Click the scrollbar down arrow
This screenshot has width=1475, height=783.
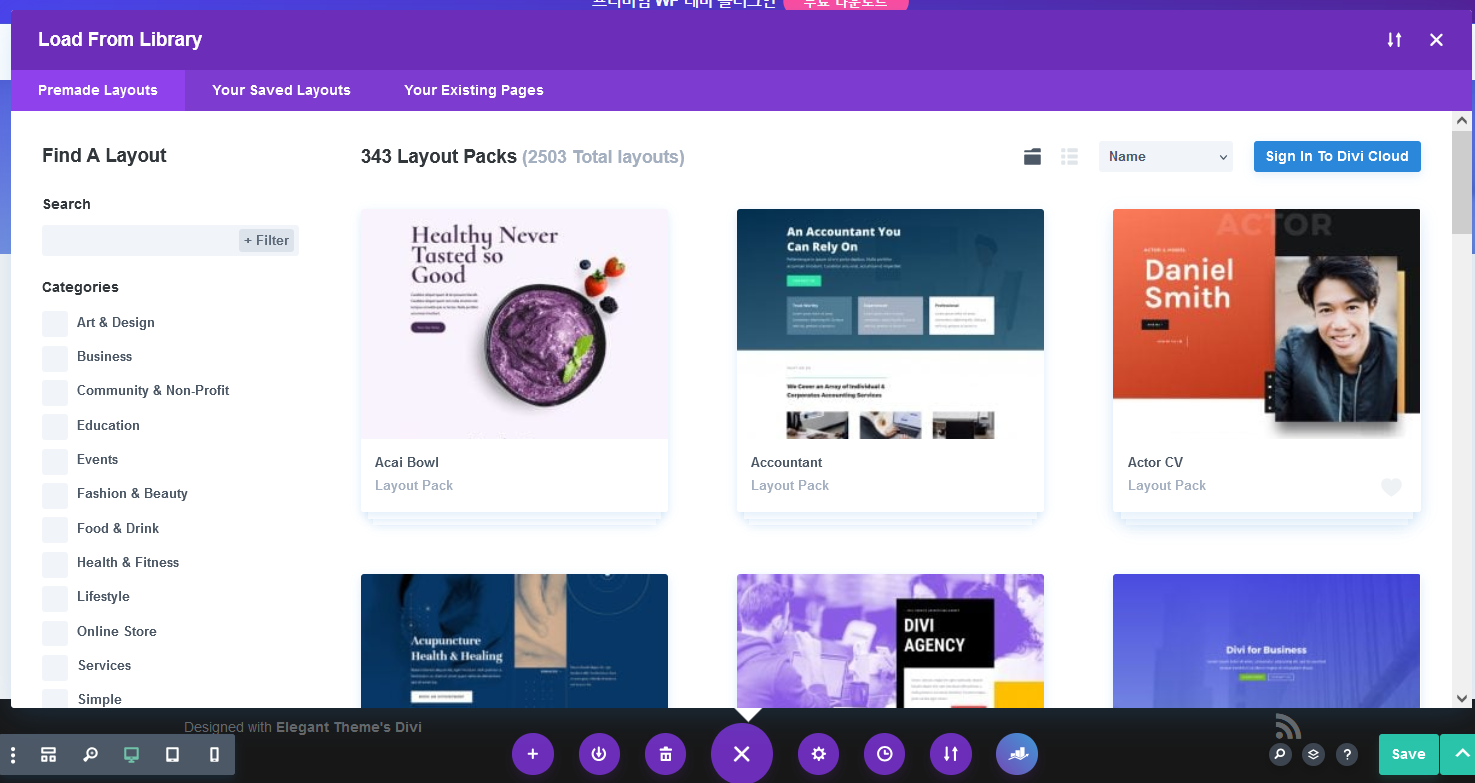click(x=1462, y=699)
